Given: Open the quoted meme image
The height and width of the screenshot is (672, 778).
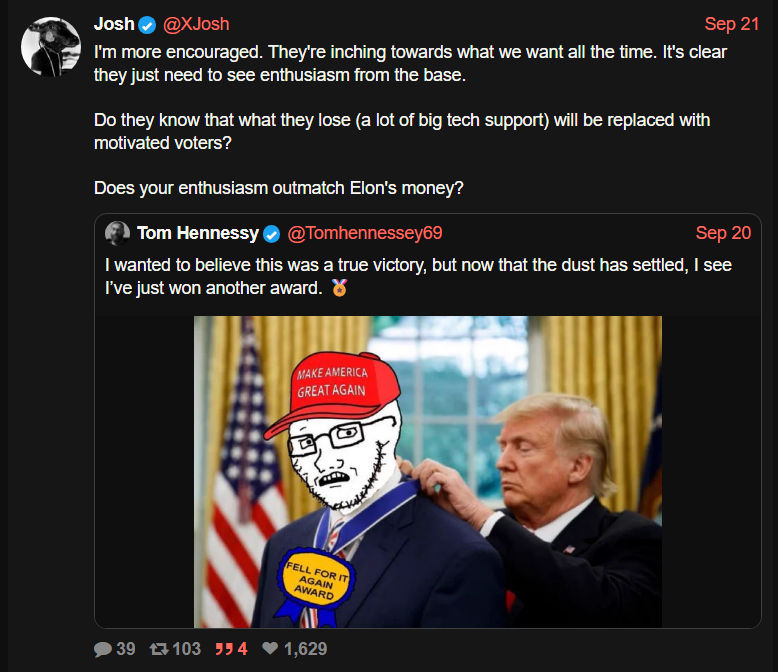Looking at the screenshot, I should click(428, 472).
